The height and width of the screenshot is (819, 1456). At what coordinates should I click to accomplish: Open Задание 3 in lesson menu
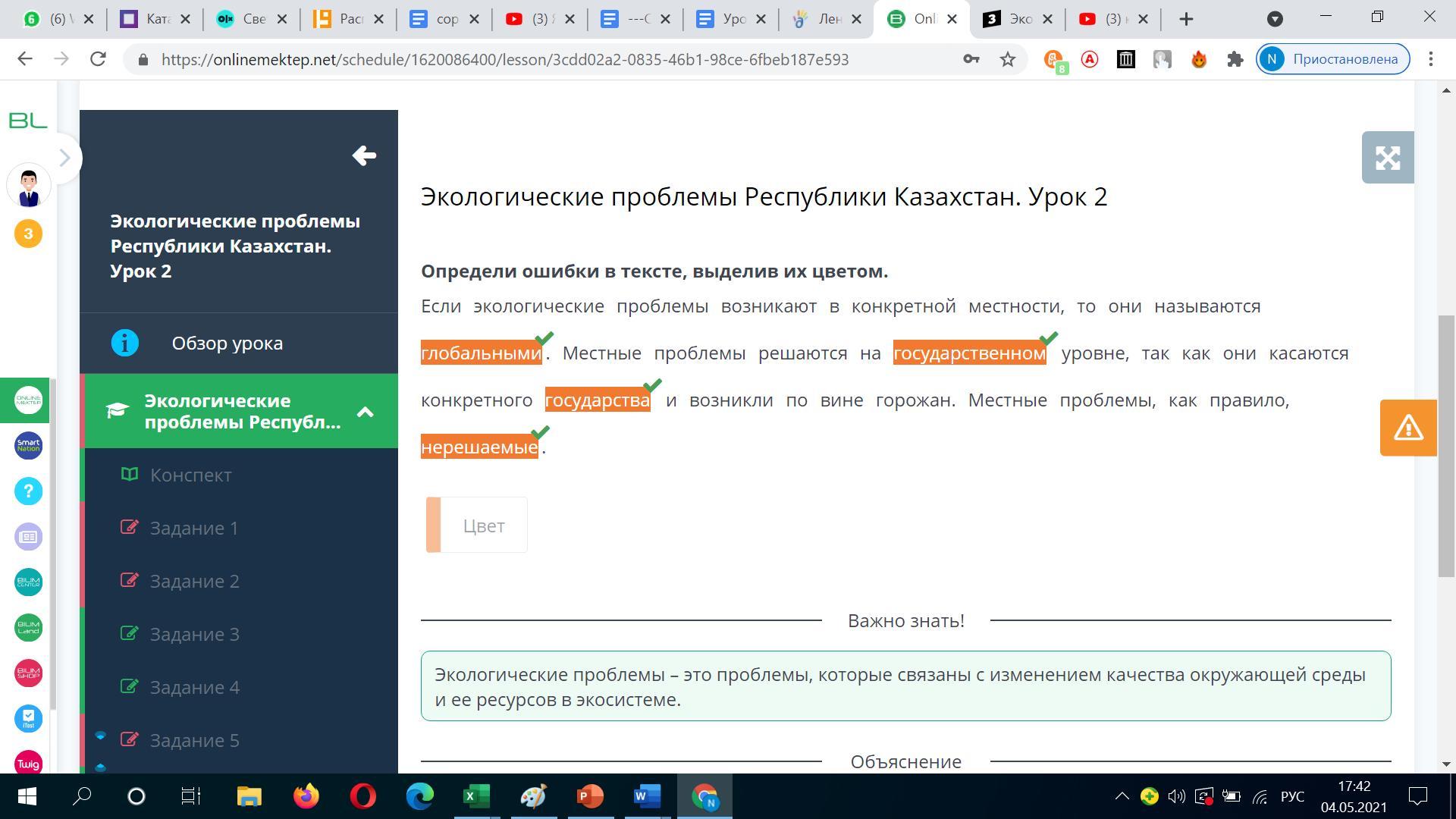pos(194,634)
